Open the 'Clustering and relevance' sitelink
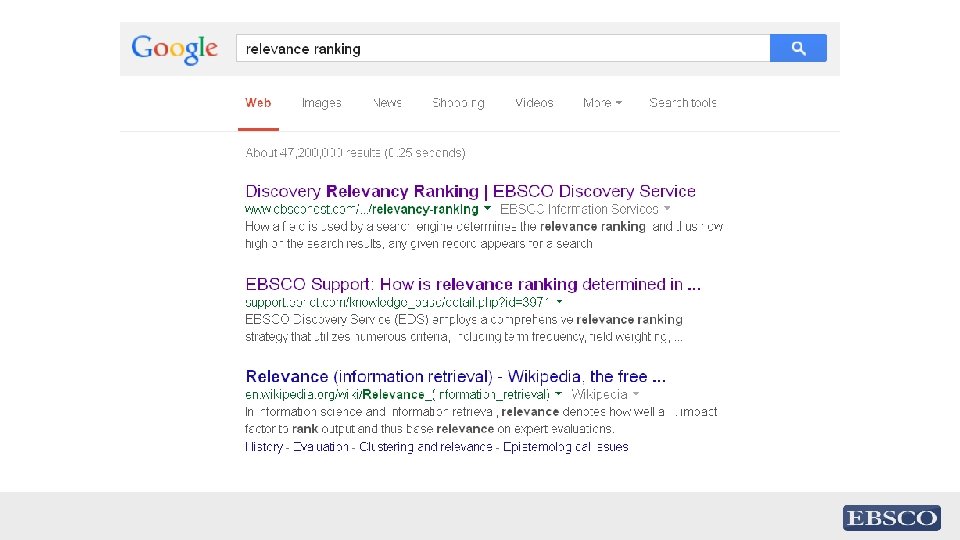Viewport: 960px width, 540px height. [x=426, y=447]
